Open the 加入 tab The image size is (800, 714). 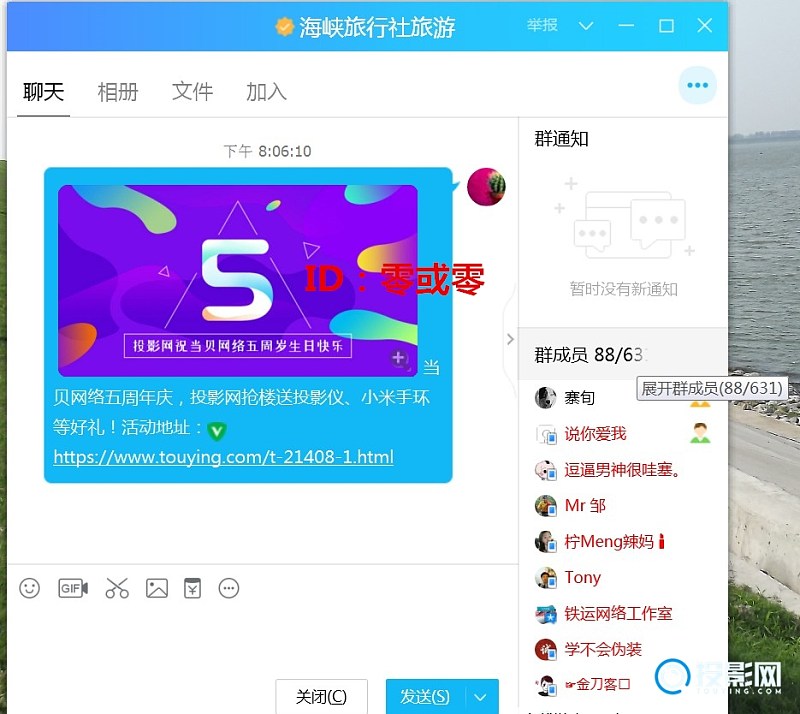click(x=266, y=92)
